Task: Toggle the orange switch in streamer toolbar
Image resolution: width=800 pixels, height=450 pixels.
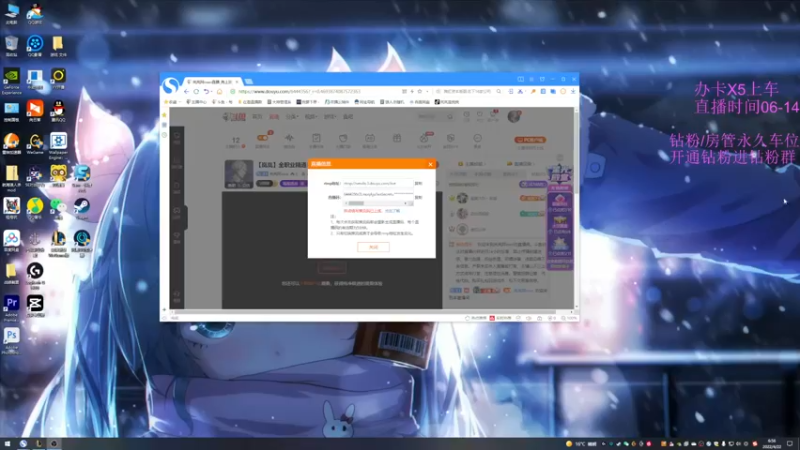Action: (x=262, y=138)
